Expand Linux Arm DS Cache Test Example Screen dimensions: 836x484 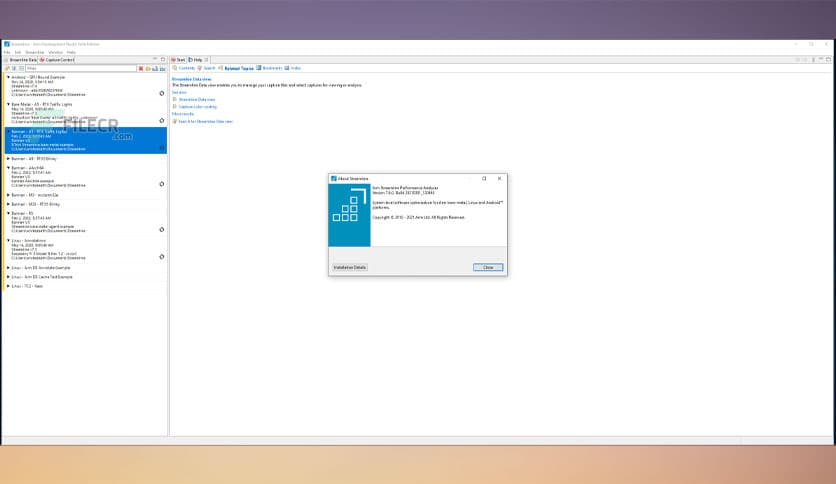click(x=8, y=277)
